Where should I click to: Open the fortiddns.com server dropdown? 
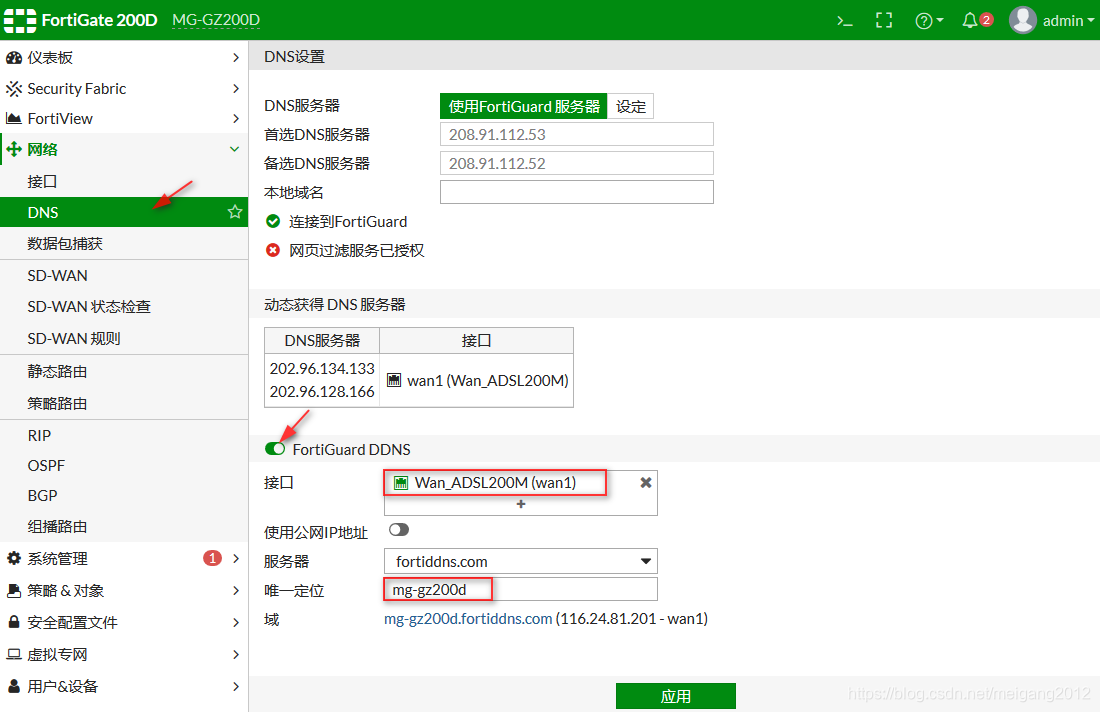coord(521,561)
